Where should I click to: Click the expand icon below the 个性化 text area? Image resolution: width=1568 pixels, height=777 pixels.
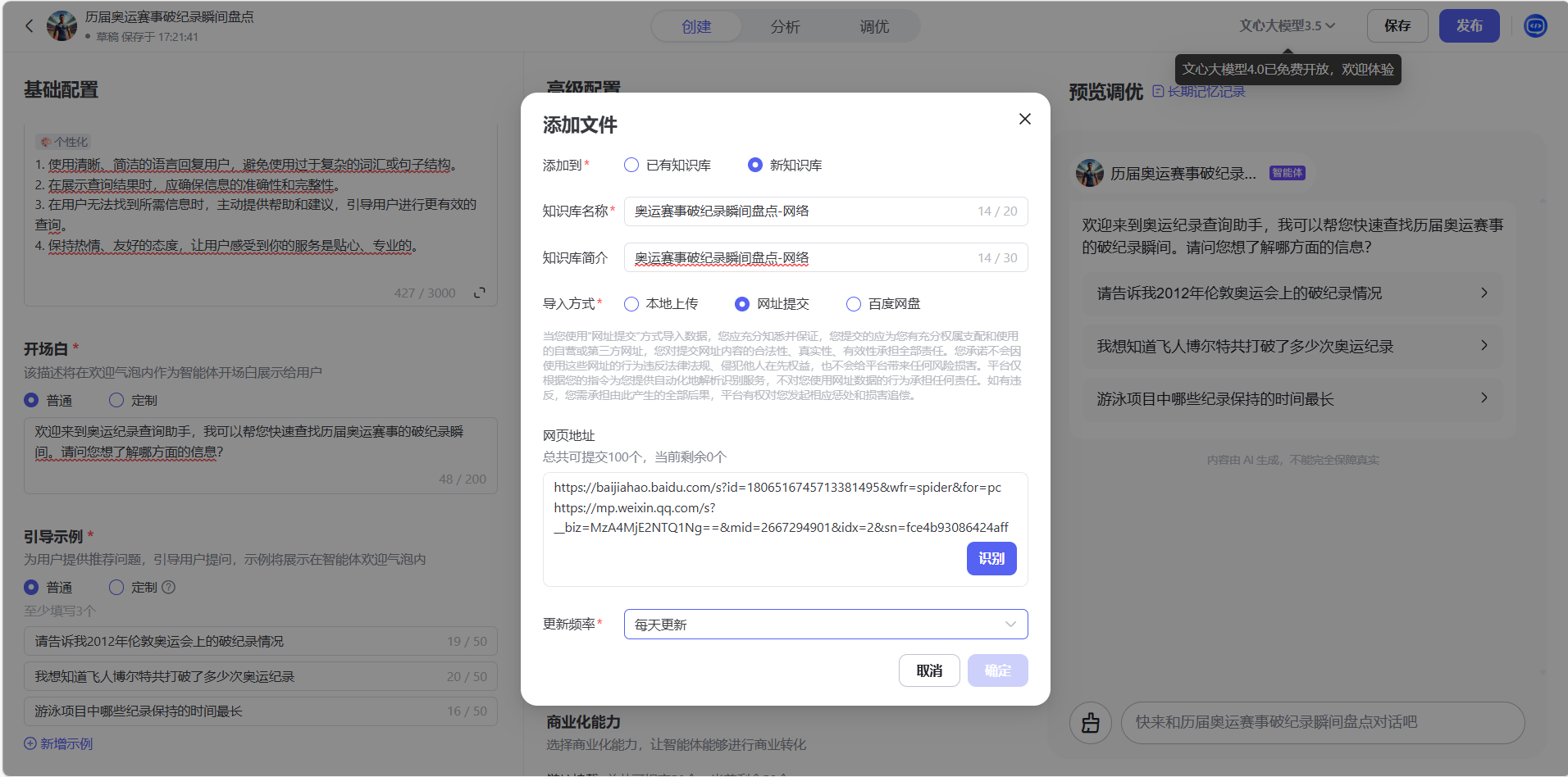click(x=480, y=293)
